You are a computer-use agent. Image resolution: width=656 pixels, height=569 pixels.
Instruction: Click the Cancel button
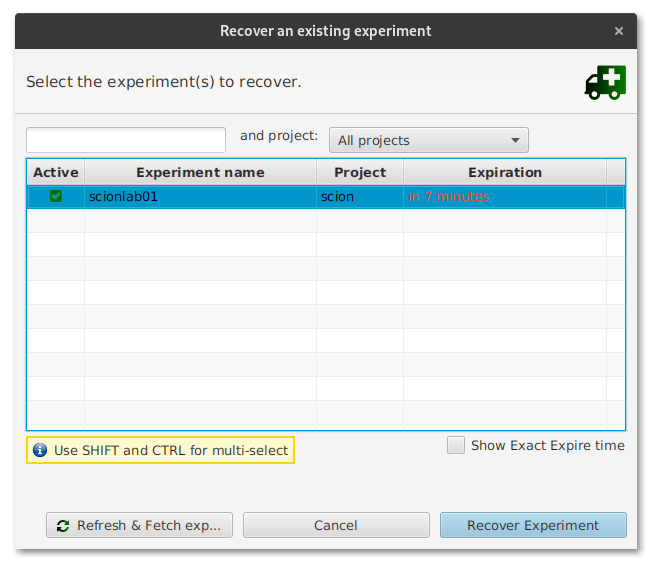(x=336, y=525)
